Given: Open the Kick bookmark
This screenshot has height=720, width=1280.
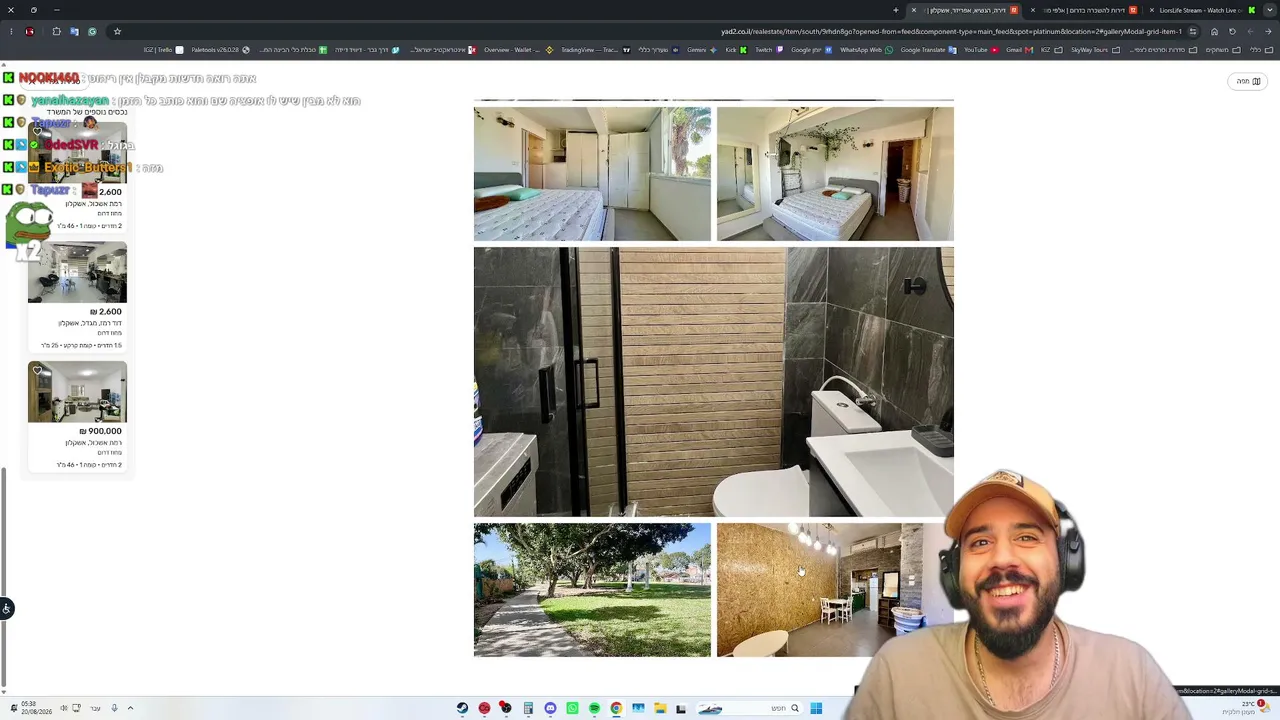Looking at the screenshot, I should point(735,50).
